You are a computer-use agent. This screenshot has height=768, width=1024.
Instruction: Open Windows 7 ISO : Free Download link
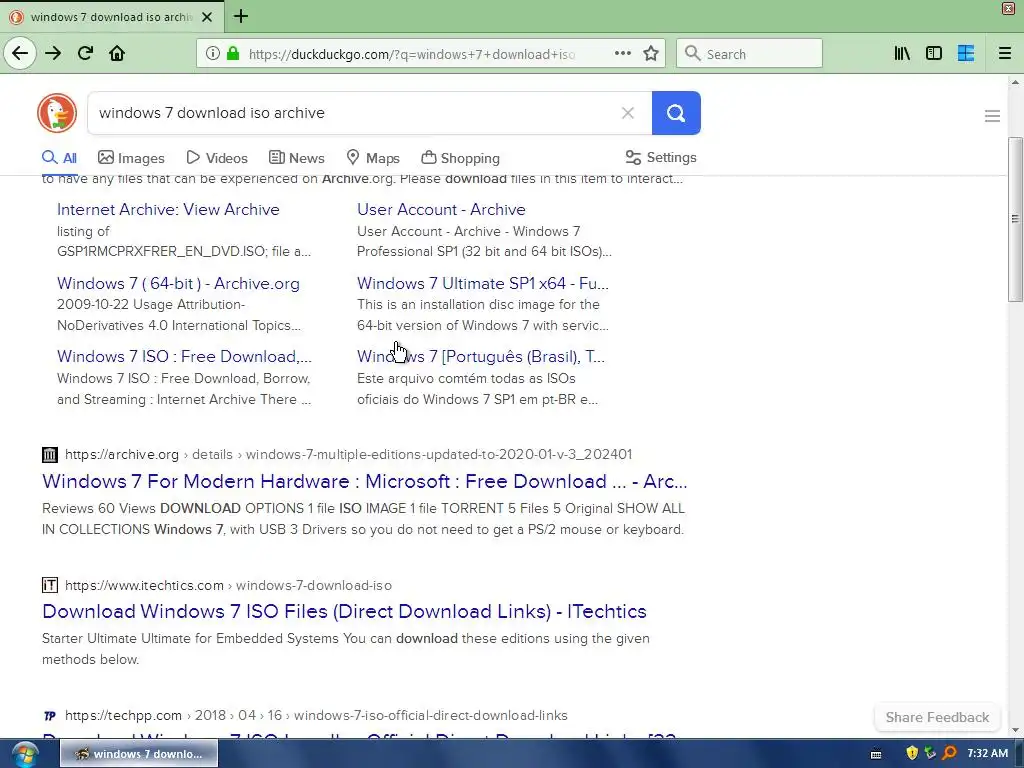(184, 357)
